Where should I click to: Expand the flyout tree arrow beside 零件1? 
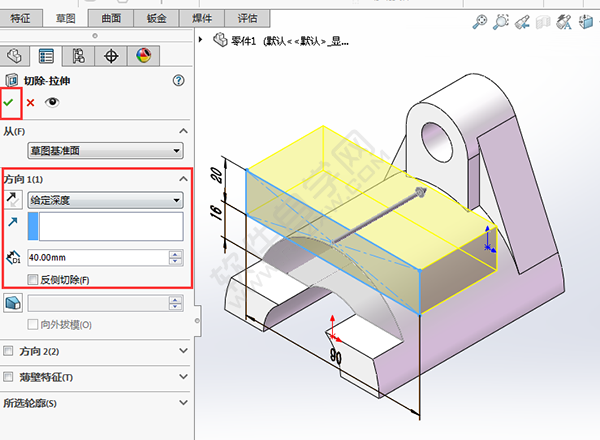pos(200,39)
